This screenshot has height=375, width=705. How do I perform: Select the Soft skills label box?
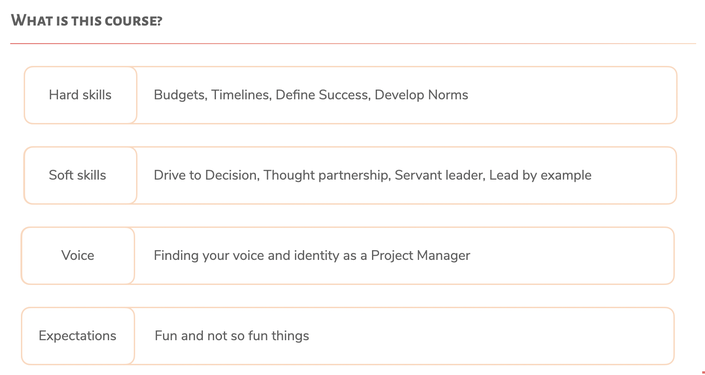pyautogui.click(x=80, y=175)
